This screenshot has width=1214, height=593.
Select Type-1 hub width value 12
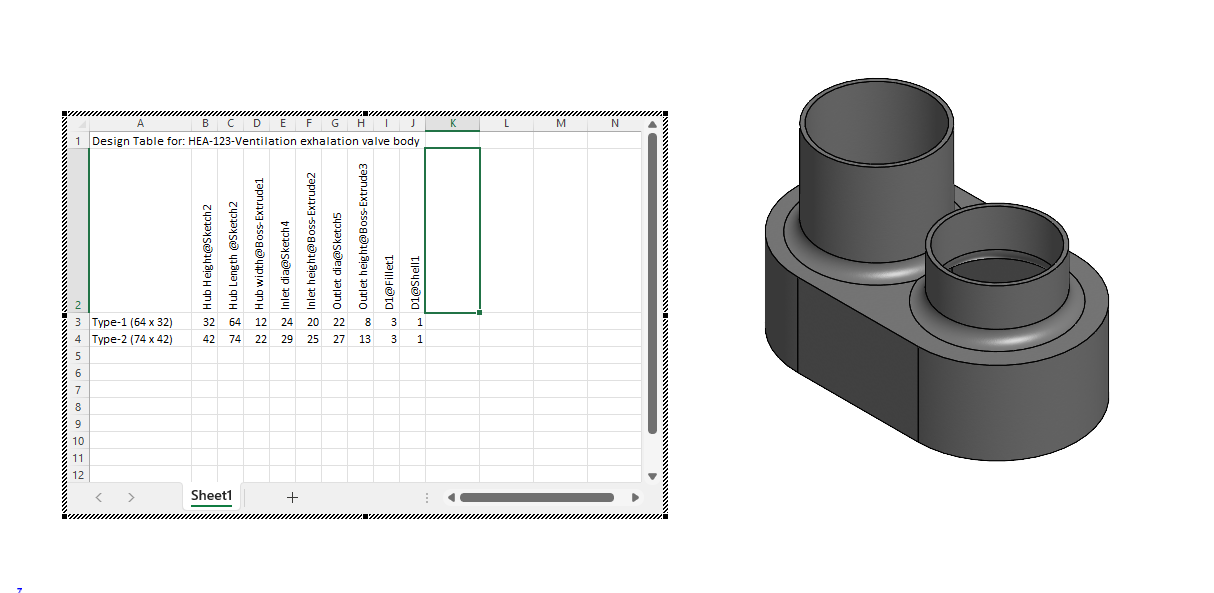[256, 322]
